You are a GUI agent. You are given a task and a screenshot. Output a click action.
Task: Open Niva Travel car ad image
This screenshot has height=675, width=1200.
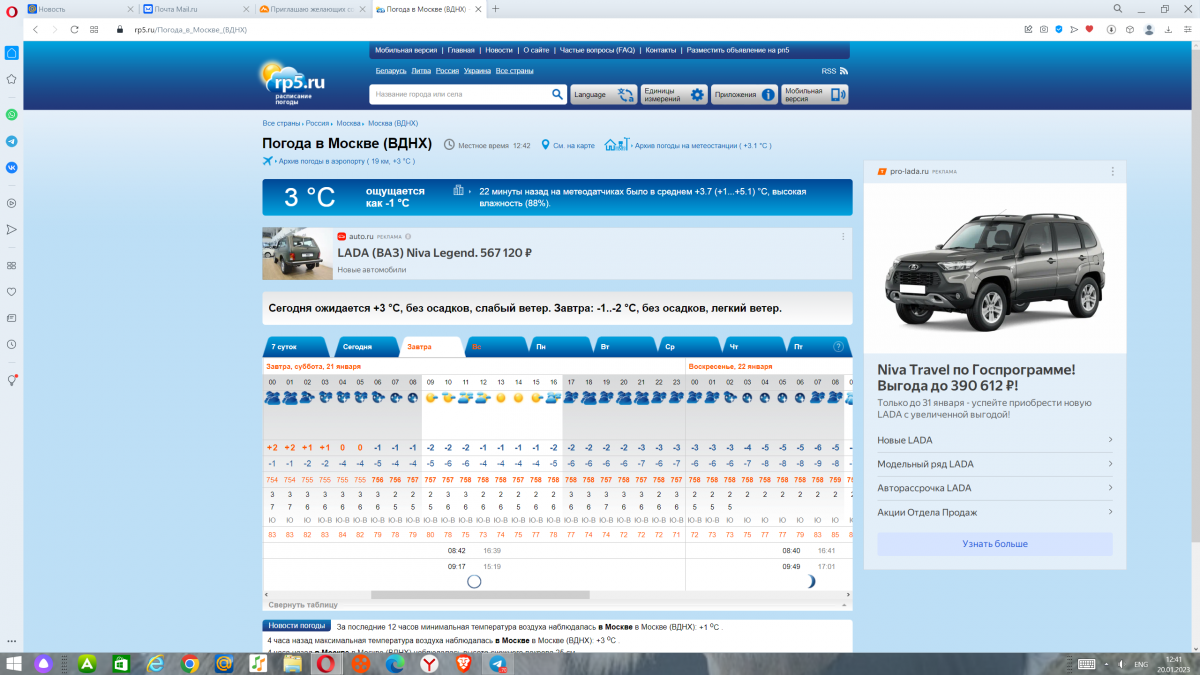995,268
